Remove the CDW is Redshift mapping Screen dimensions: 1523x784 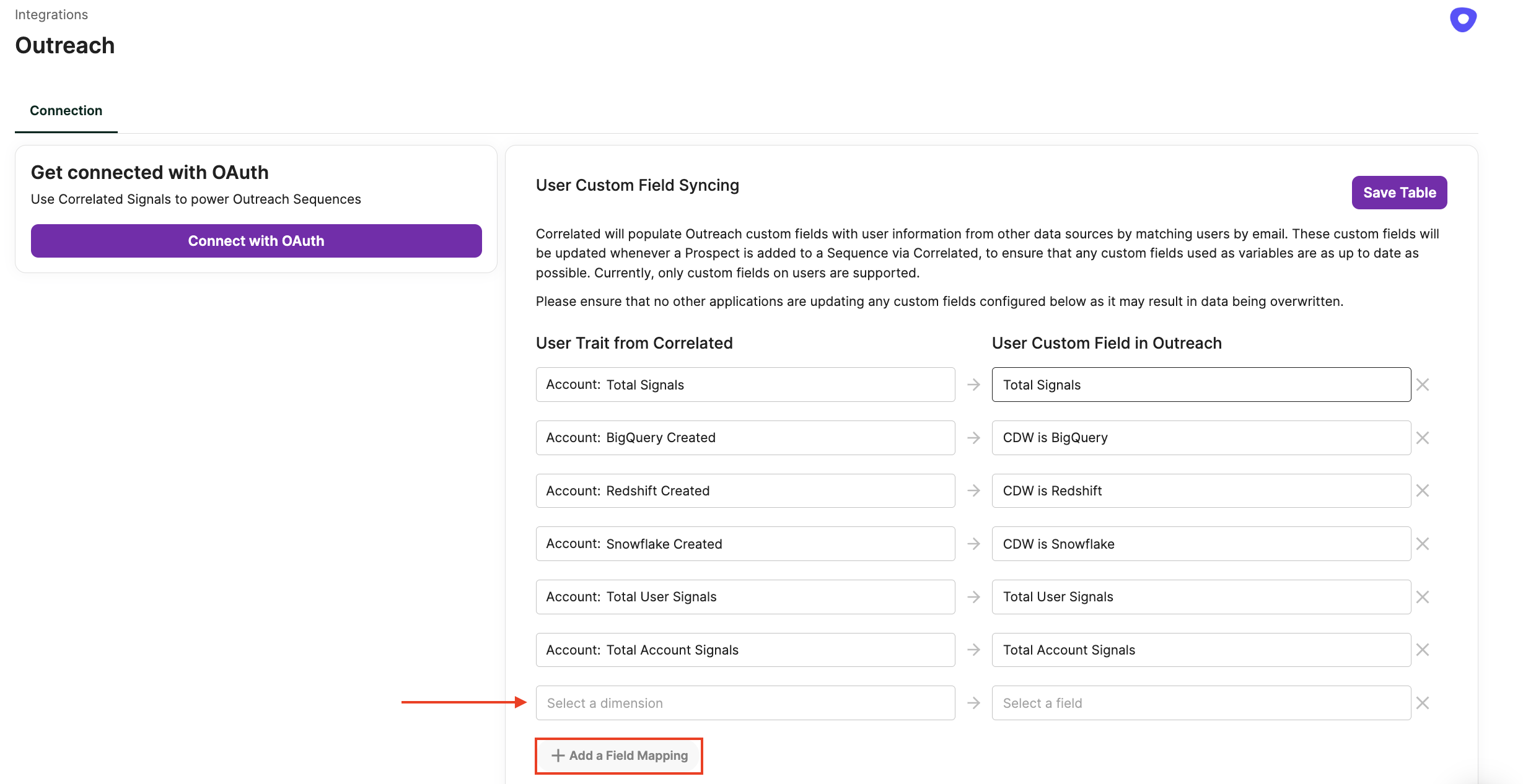click(1423, 490)
